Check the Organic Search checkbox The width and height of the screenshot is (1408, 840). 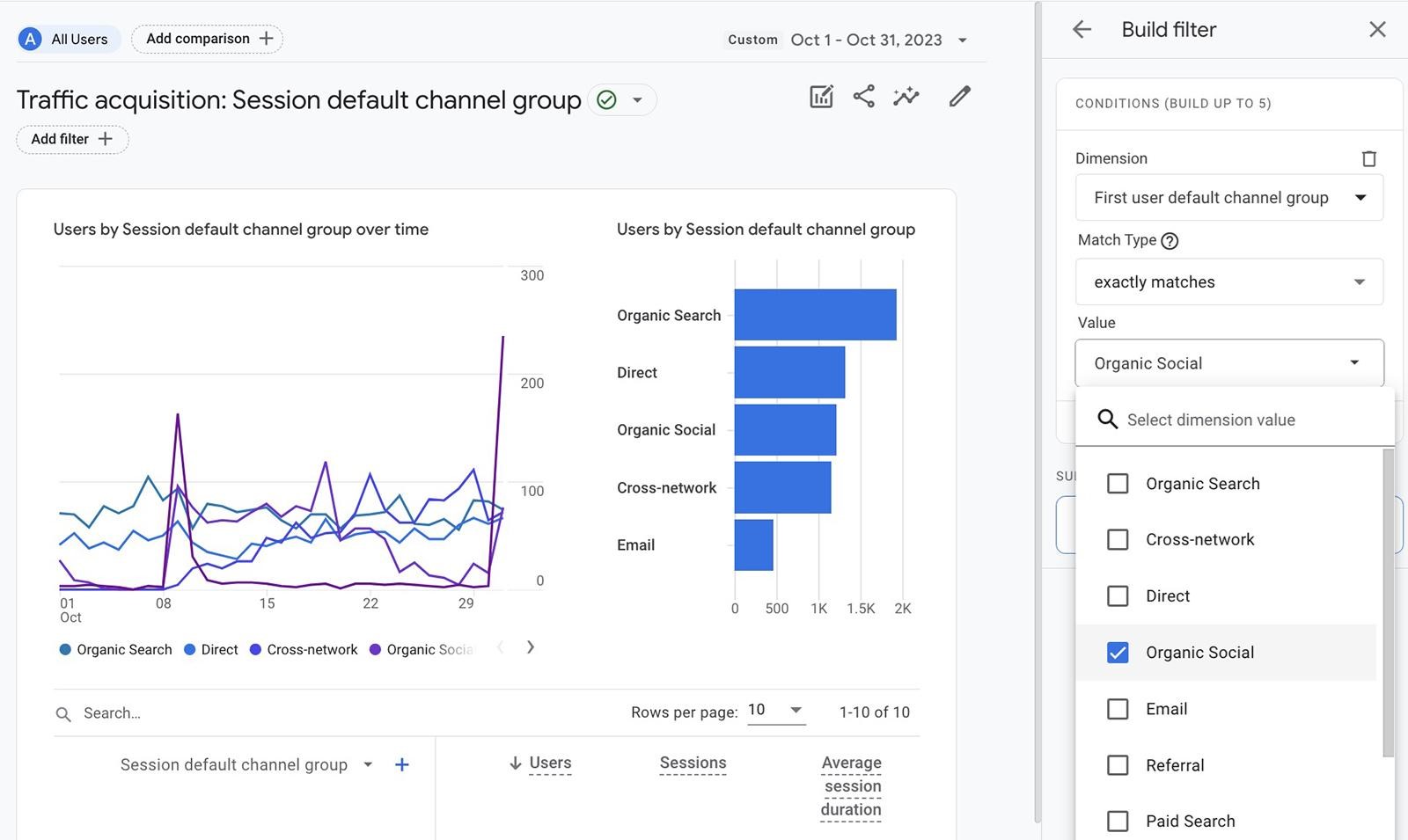point(1118,484)
